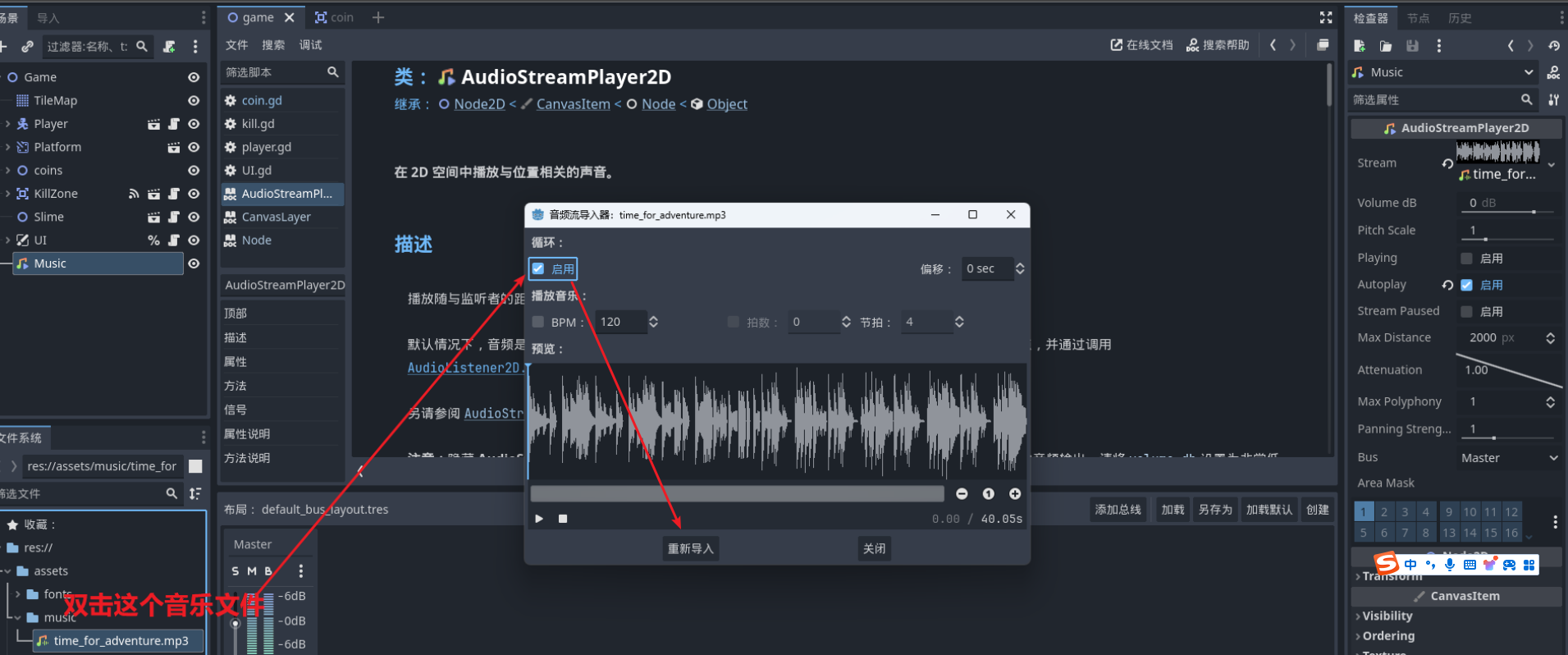Click the instance child scene chain icon
Viewport: 1568px width, 655px height.
(27, 47)
